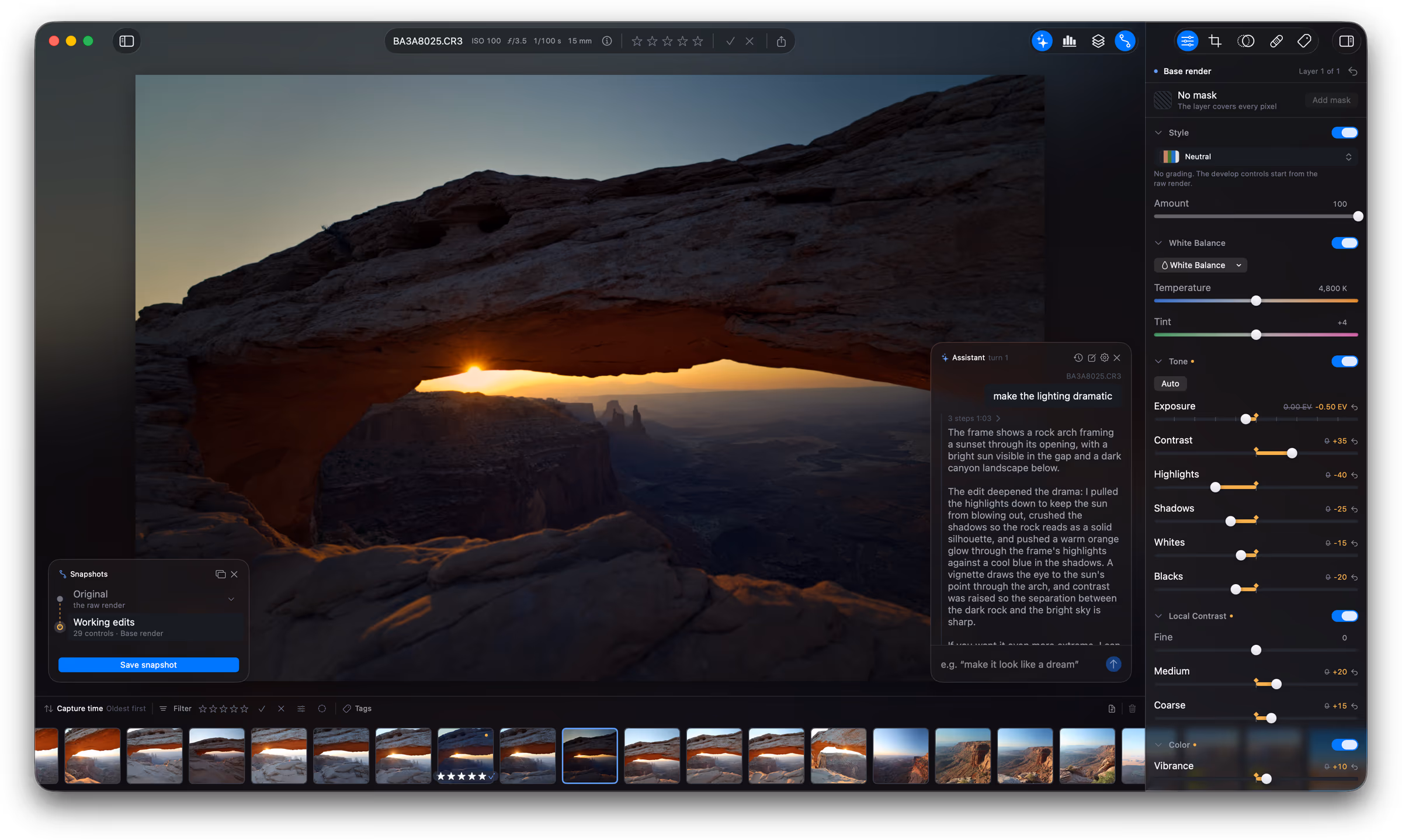Click the share export icon
1402x840 pixels.
pos(781,41)
